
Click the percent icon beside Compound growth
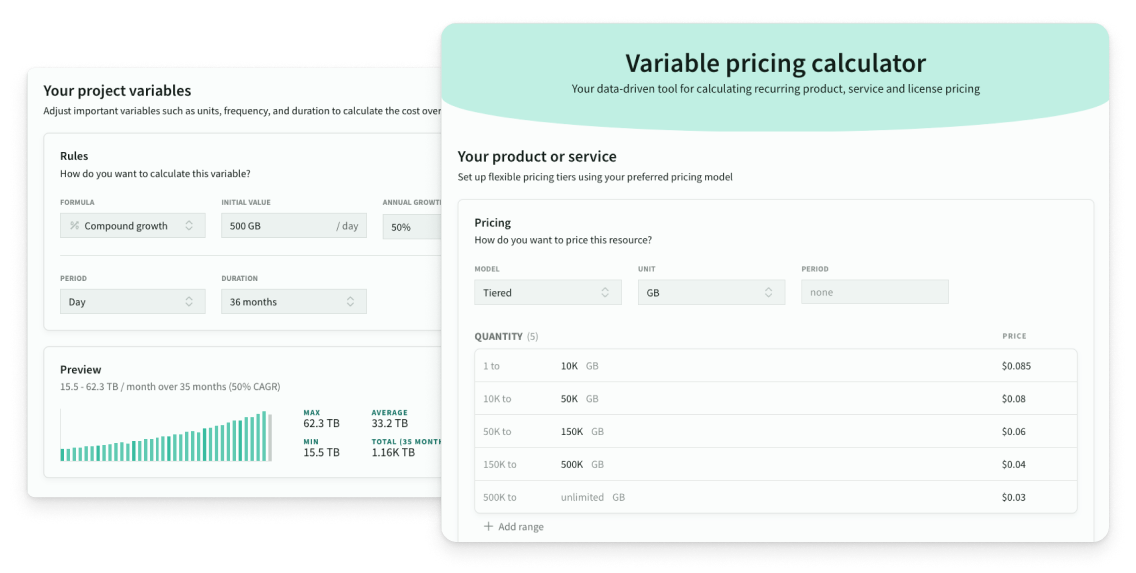pos(74,225)
